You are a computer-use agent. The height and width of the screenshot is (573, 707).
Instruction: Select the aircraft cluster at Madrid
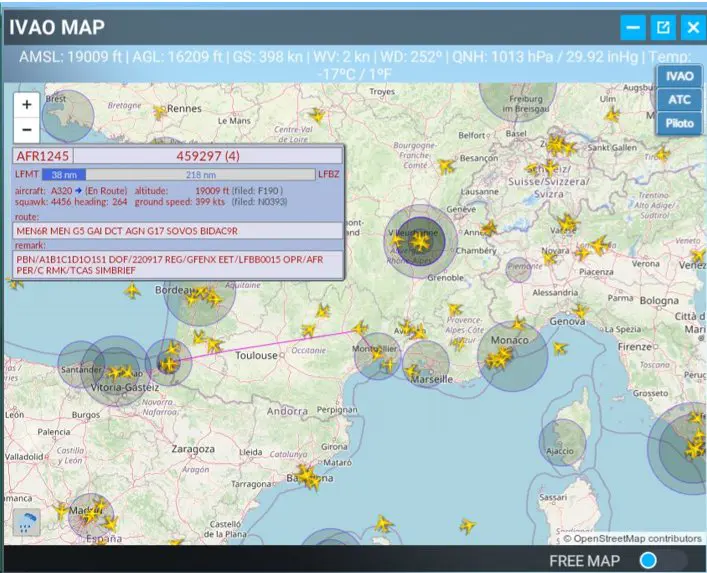[x=91, y=514]
